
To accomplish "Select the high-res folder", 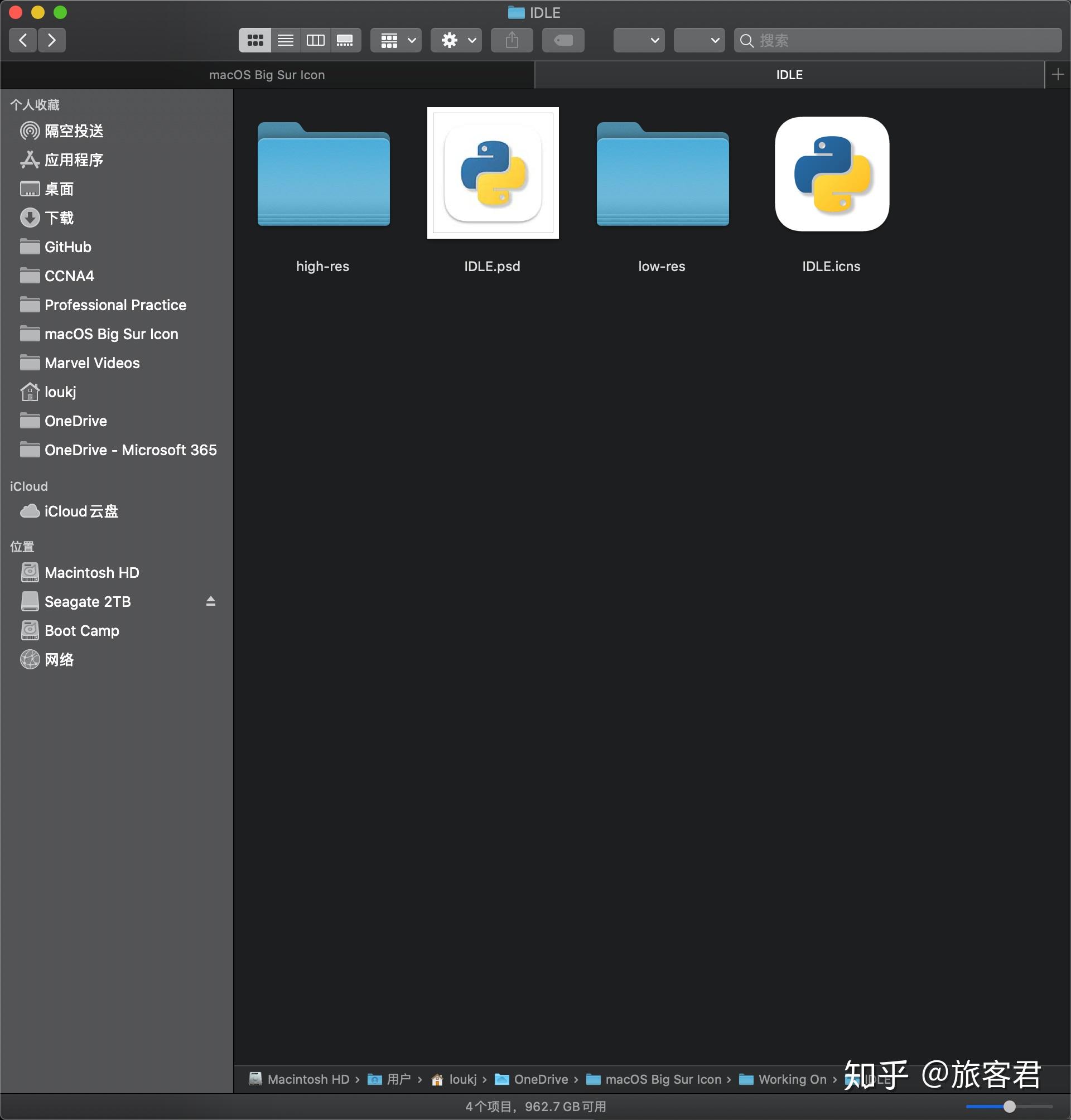I will pos(324,174).
